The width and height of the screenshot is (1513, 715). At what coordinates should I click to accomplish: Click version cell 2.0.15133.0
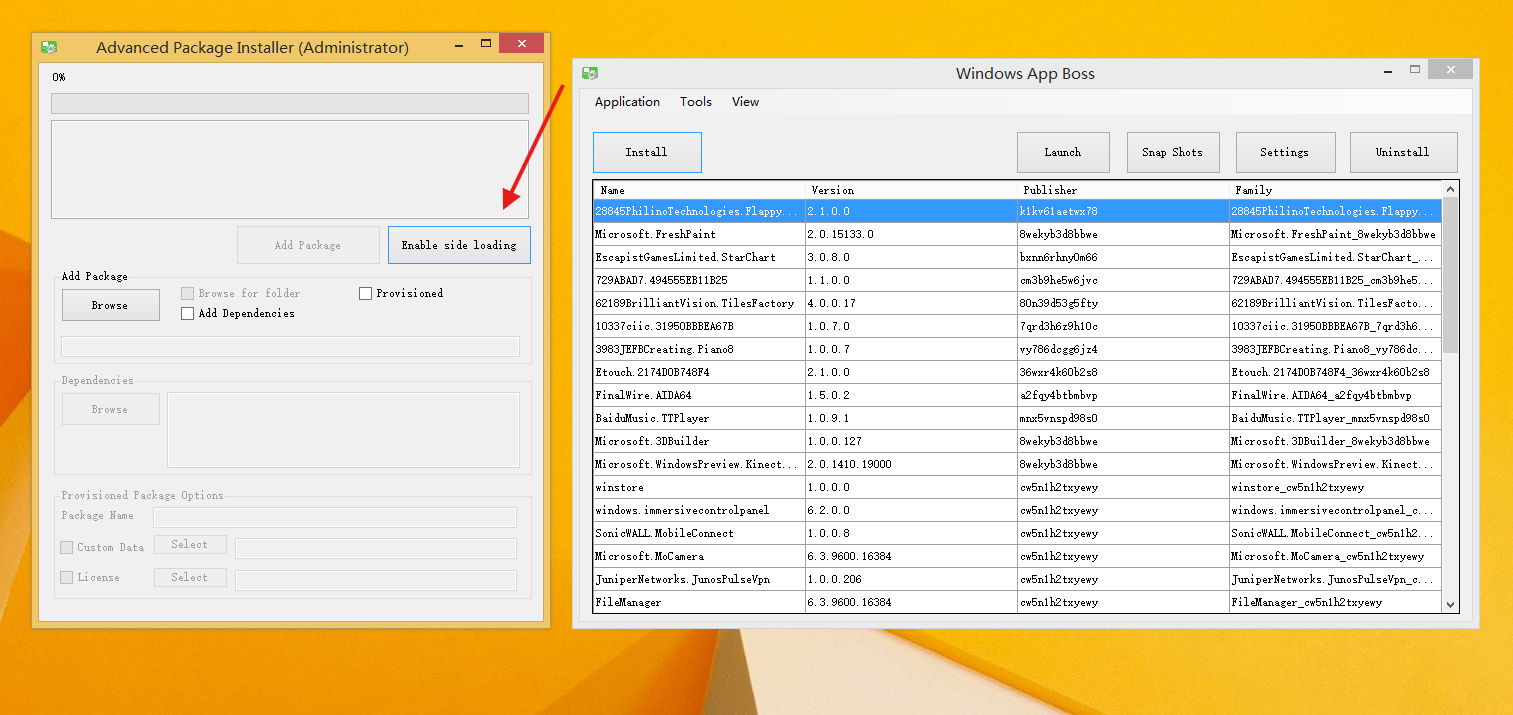911,234
